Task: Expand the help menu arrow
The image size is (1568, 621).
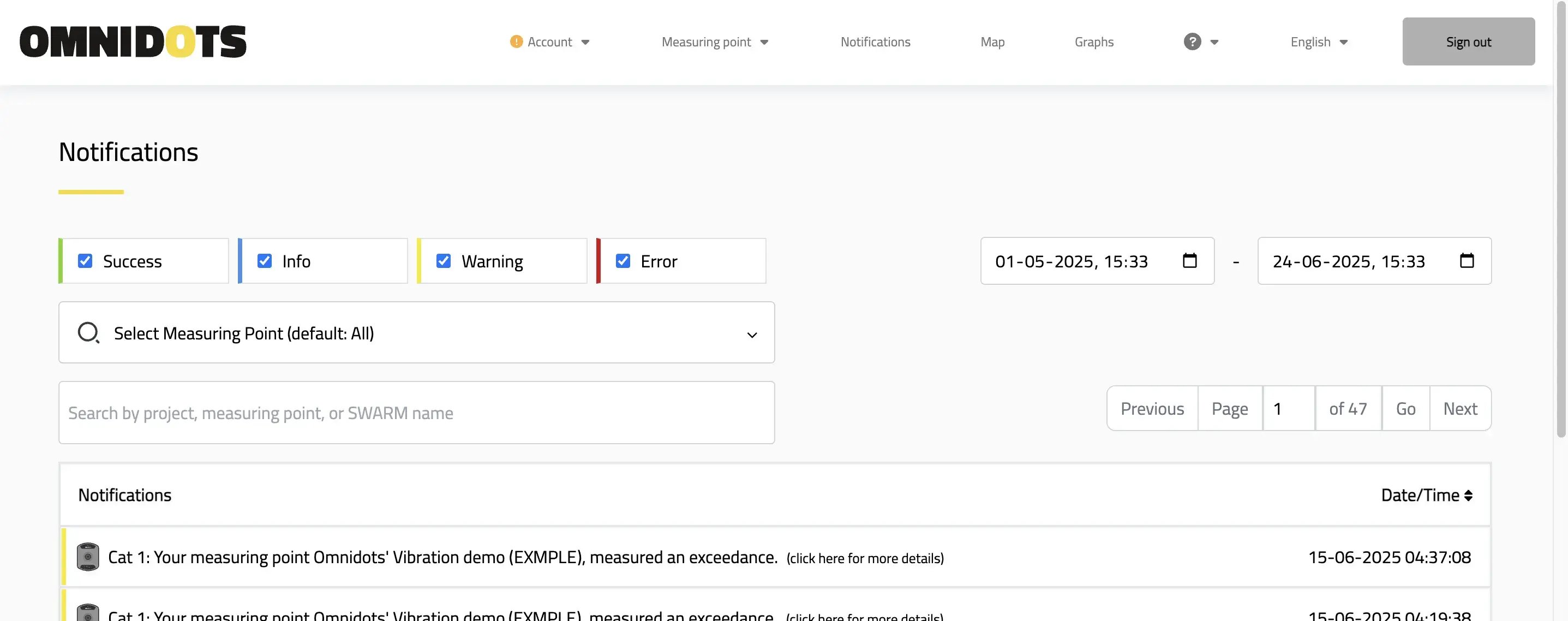Action: 1214,42
